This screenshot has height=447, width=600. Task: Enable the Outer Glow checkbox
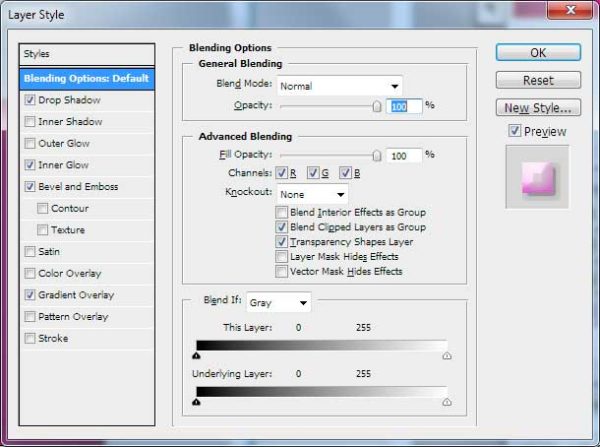click(x=29, y=144)
